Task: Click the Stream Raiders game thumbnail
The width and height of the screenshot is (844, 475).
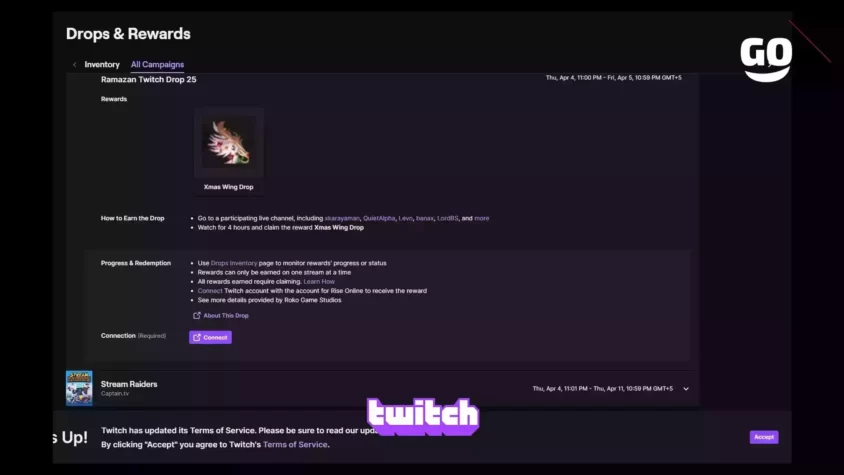Action: click(x=79, y=388)
